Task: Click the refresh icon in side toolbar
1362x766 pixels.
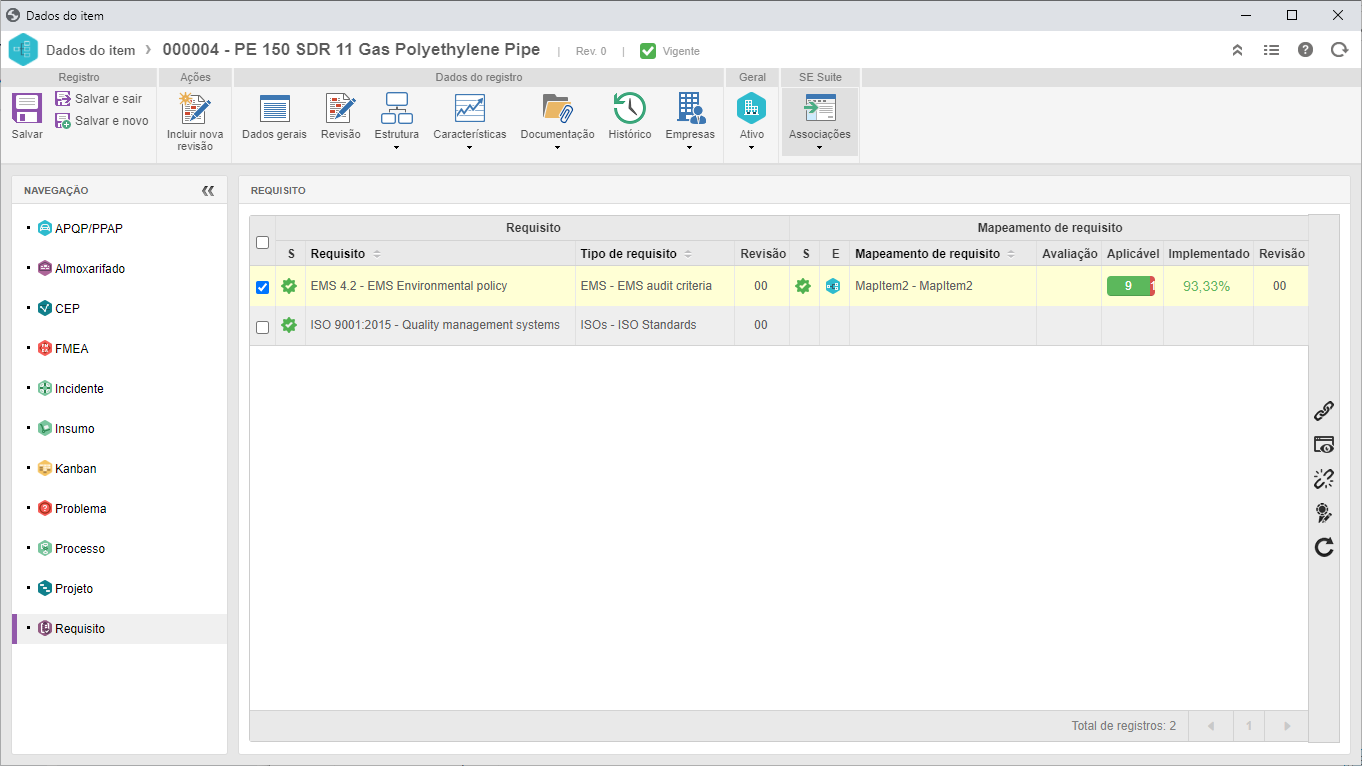Action: [x=1324, y=547]
